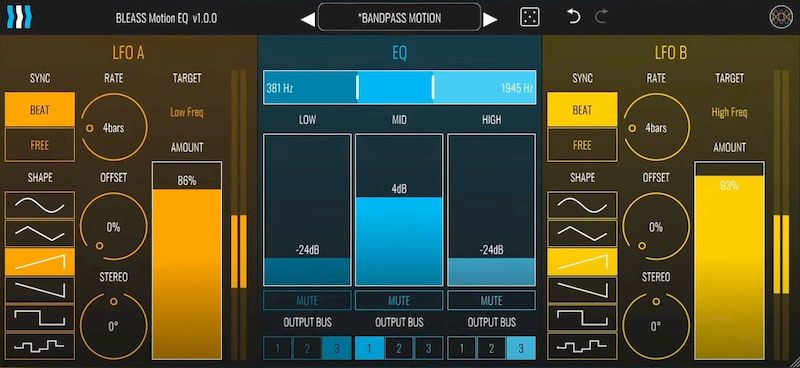Open the round settings icon at top right
Image resolution: width=800 pixels, height=368 pixels.
tap(780, 17)
